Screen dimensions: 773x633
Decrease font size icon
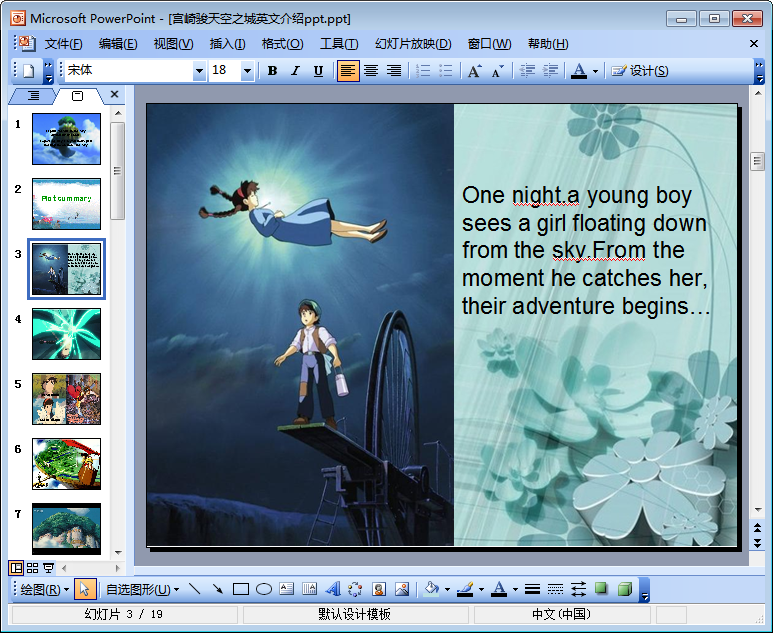tap(498, 71)
